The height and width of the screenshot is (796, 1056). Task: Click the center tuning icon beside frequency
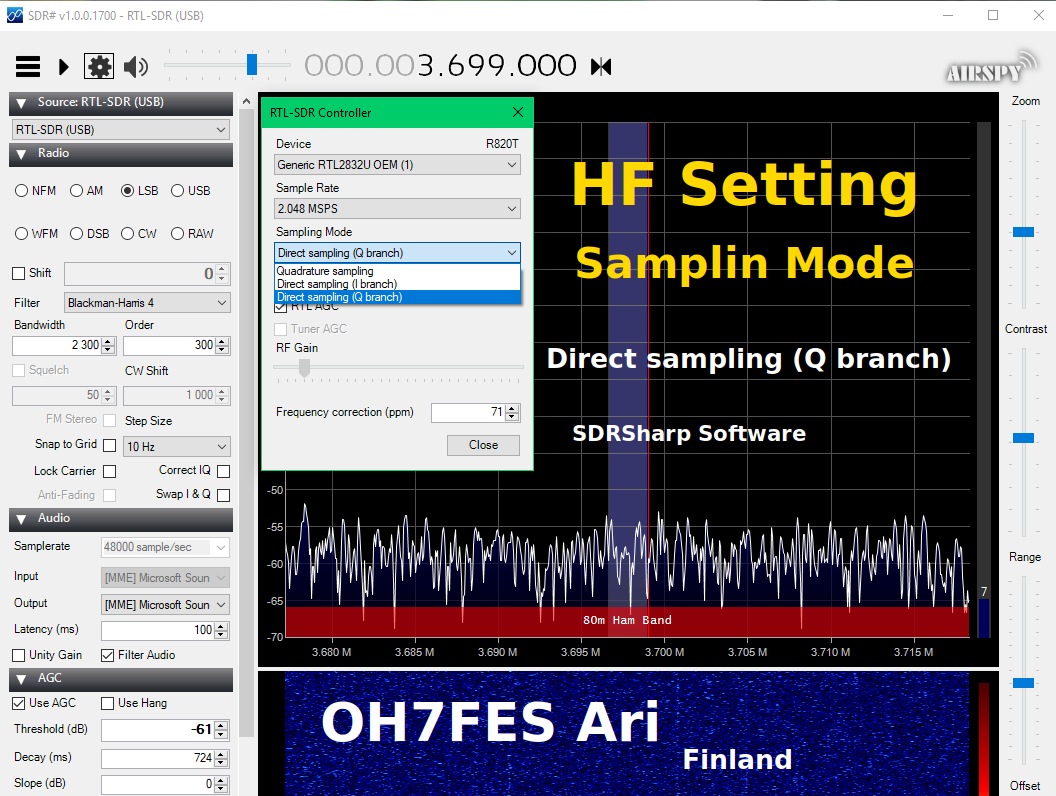tap(601, 67)
